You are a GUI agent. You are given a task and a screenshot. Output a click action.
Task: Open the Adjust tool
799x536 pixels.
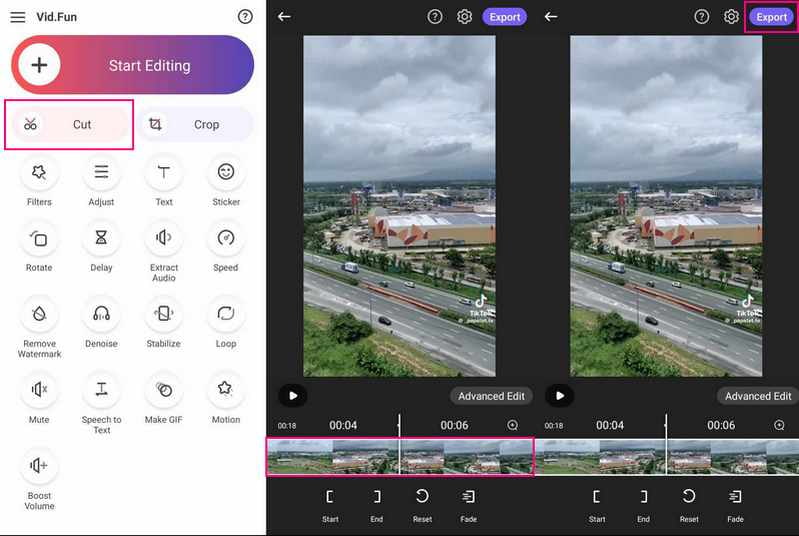click(101, 173)
